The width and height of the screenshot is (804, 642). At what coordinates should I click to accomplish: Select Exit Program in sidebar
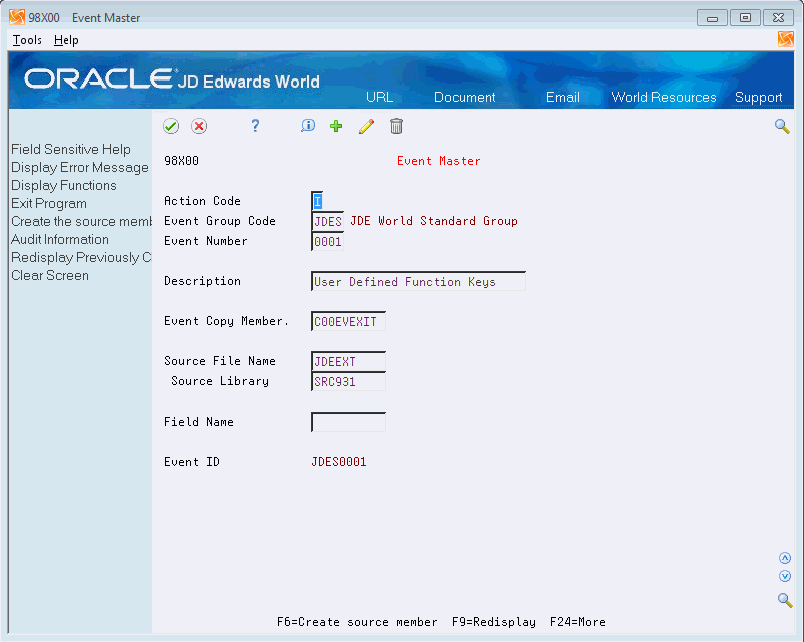click(x=49, y=204)
